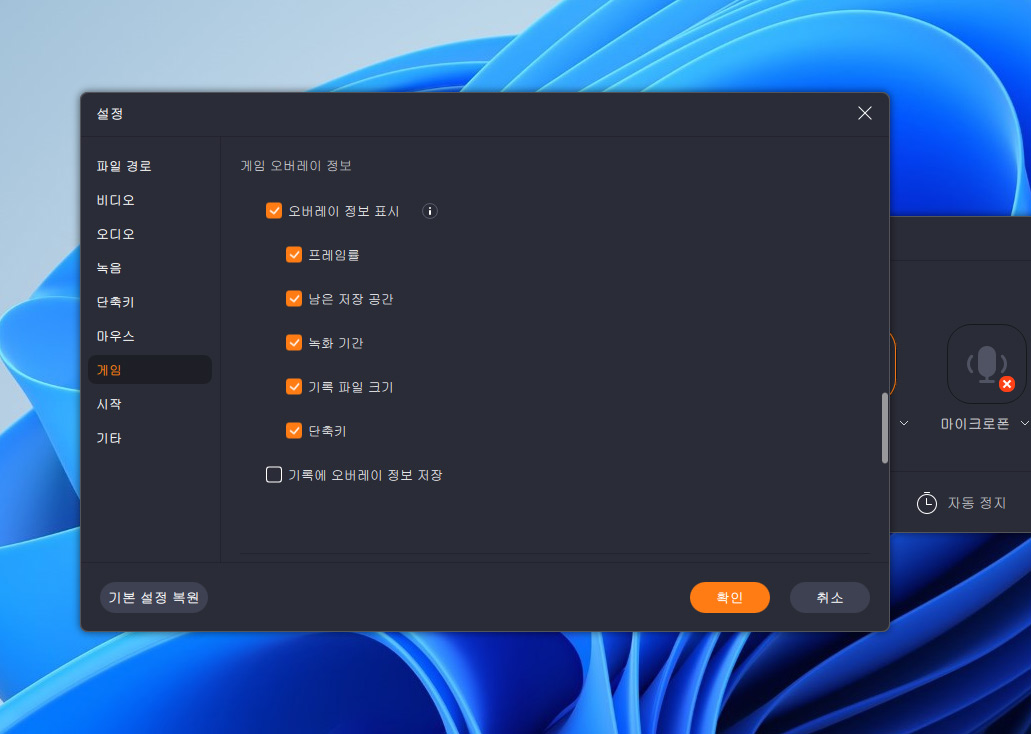
Task: Open the 파일 경로 settings section
Action: click(124, 166)
